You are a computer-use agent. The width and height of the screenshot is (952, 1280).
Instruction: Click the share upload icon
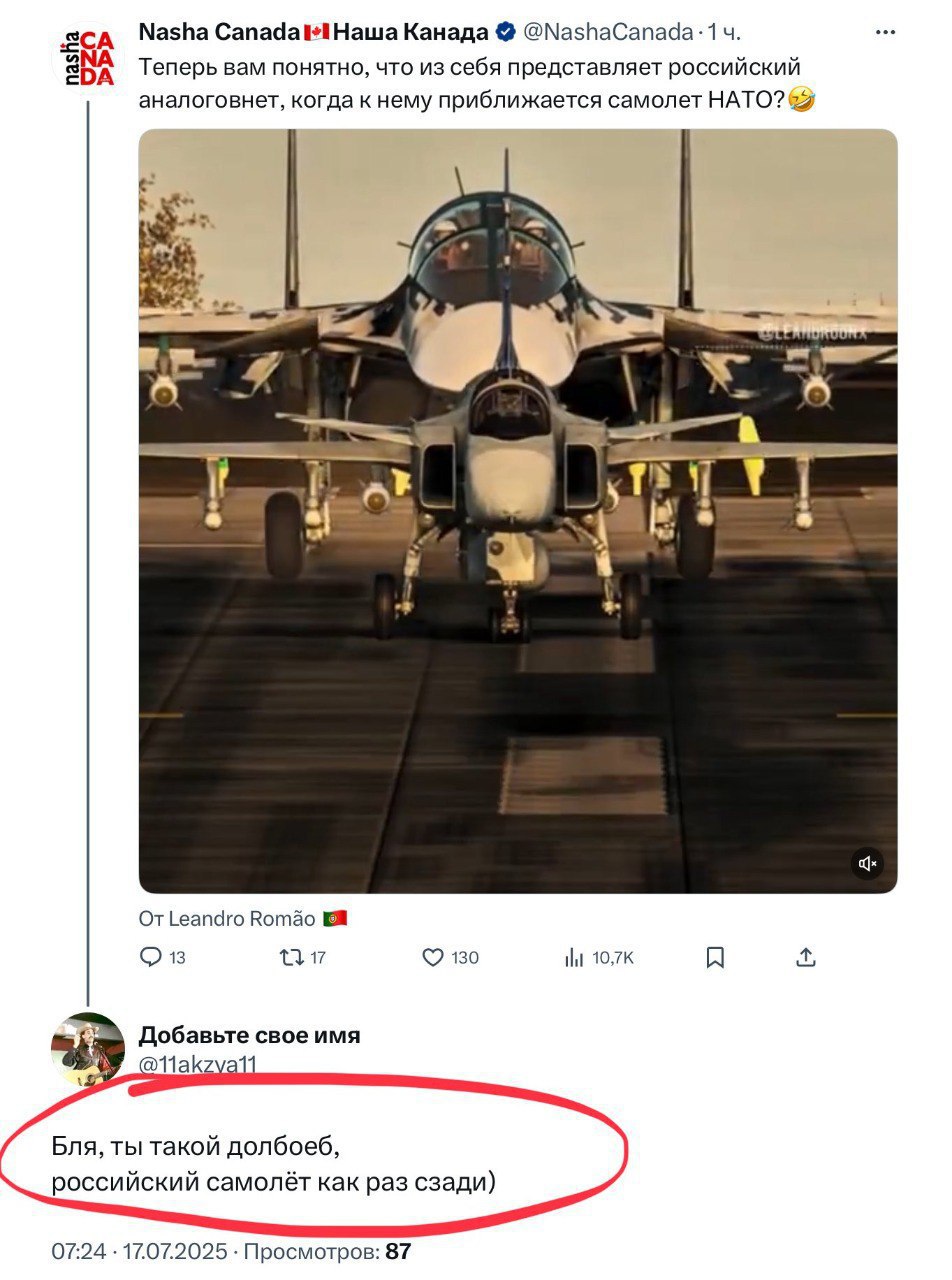point(806,958)
